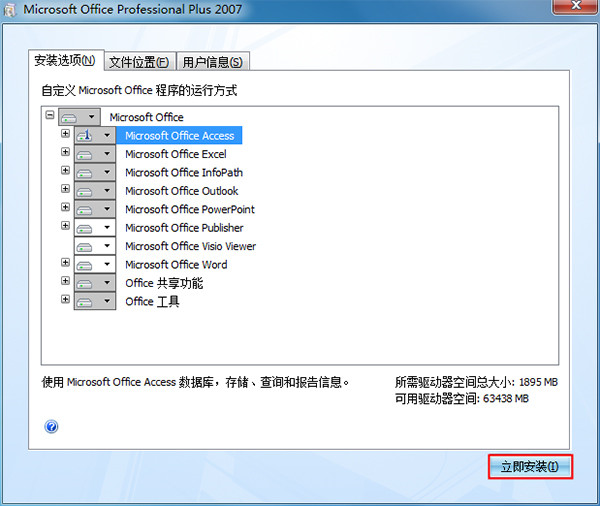The width and height of the screenshot is (600, 506).
Task: Expand the Microsoft Office Word node
Action: (x=65, y=262)
